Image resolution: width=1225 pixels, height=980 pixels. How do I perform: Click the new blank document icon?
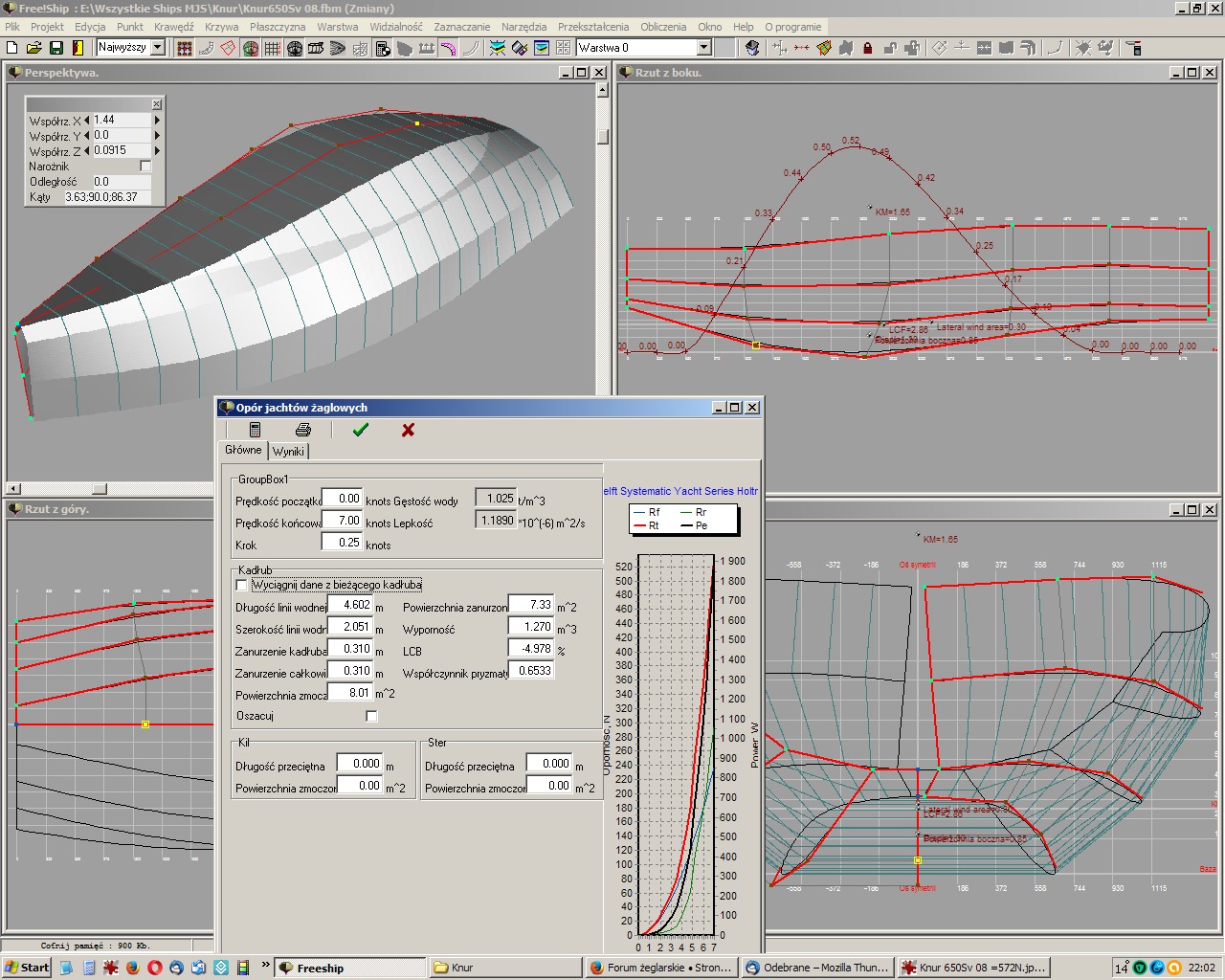(x=12, y=48)
